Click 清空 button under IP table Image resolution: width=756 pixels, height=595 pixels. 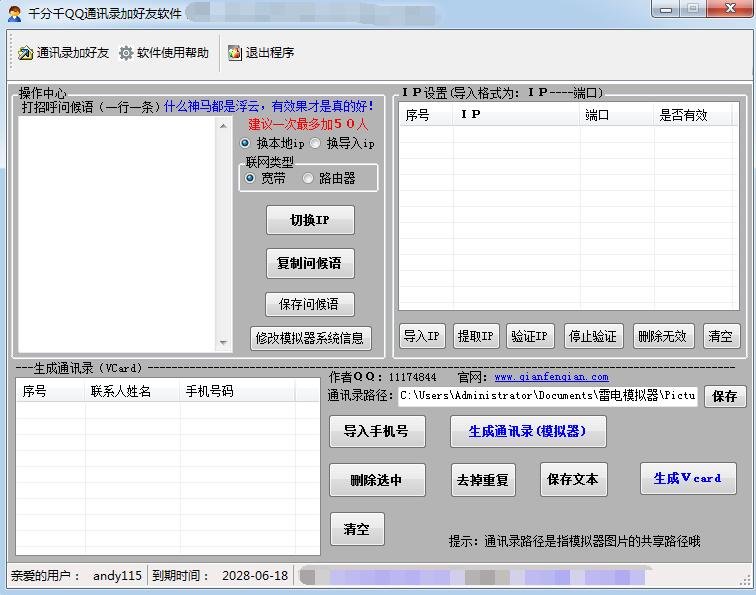tap(721, 336)
